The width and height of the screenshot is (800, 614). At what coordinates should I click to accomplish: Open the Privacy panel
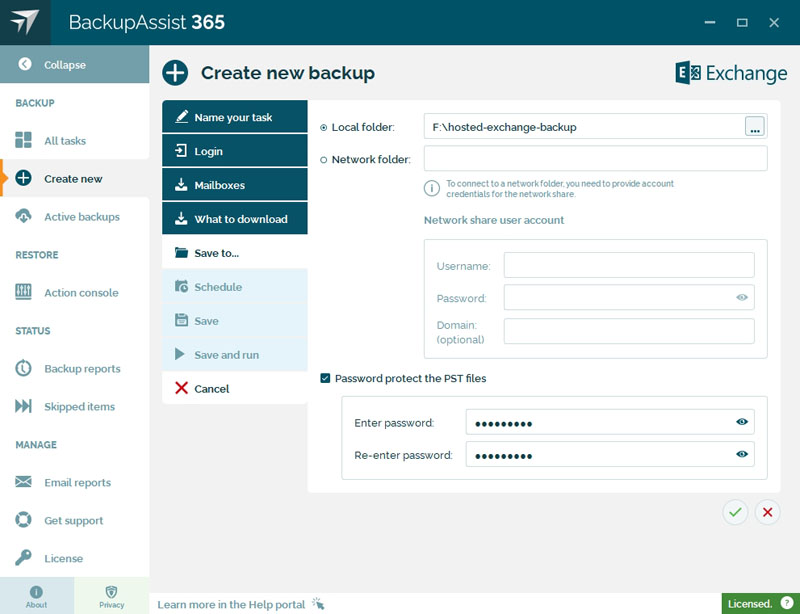click(x=111, y=596)
